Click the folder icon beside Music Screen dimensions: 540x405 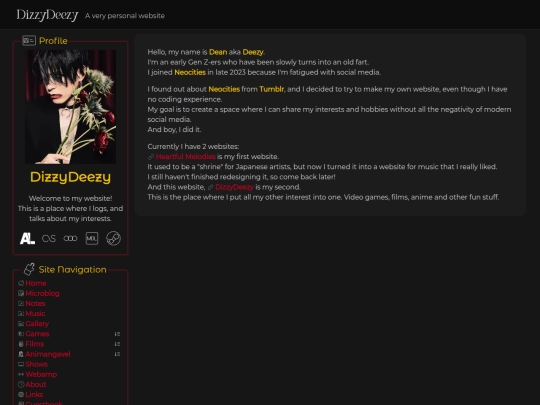pos(21,314)
